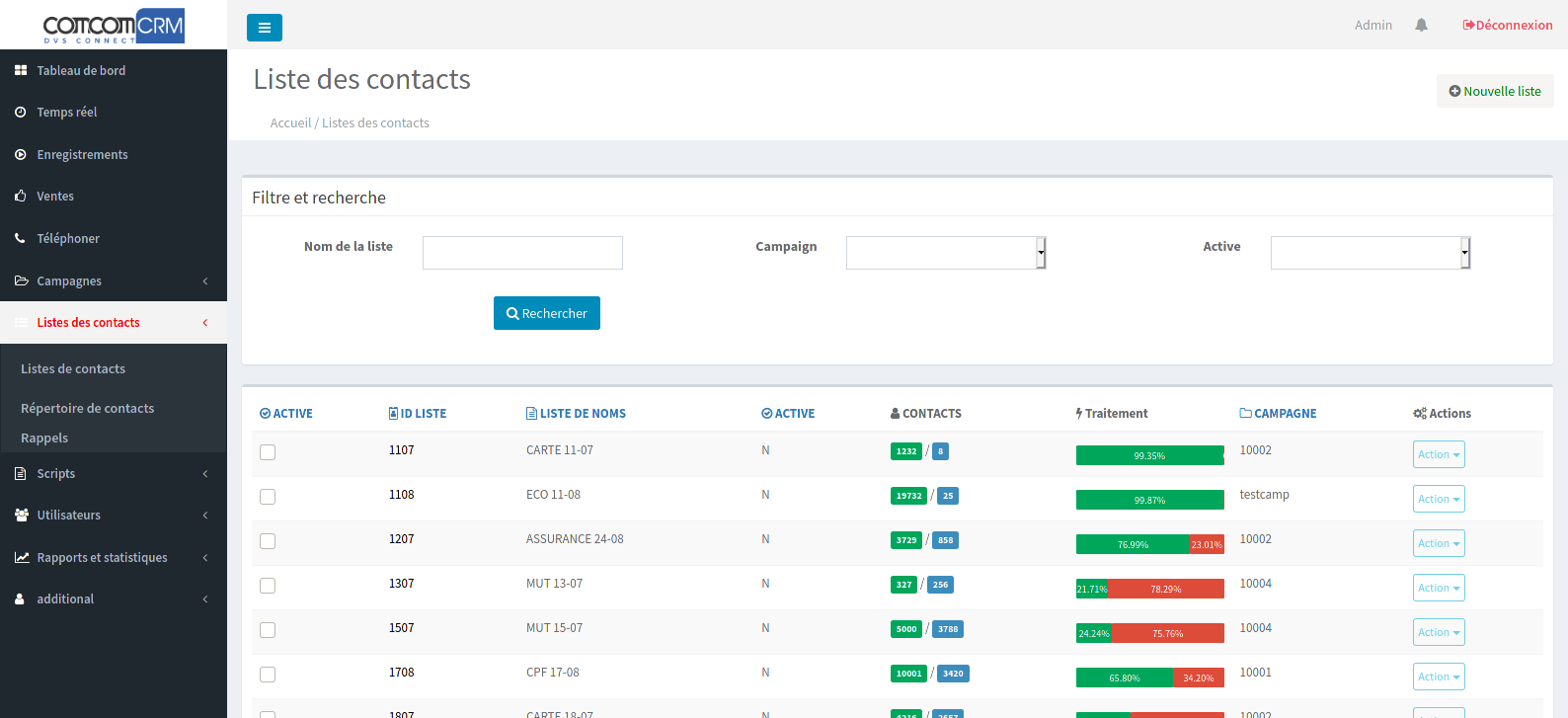Click the progress bar for ASSURANCE 24-08

pyautogui.click(x=1149, y=544)
